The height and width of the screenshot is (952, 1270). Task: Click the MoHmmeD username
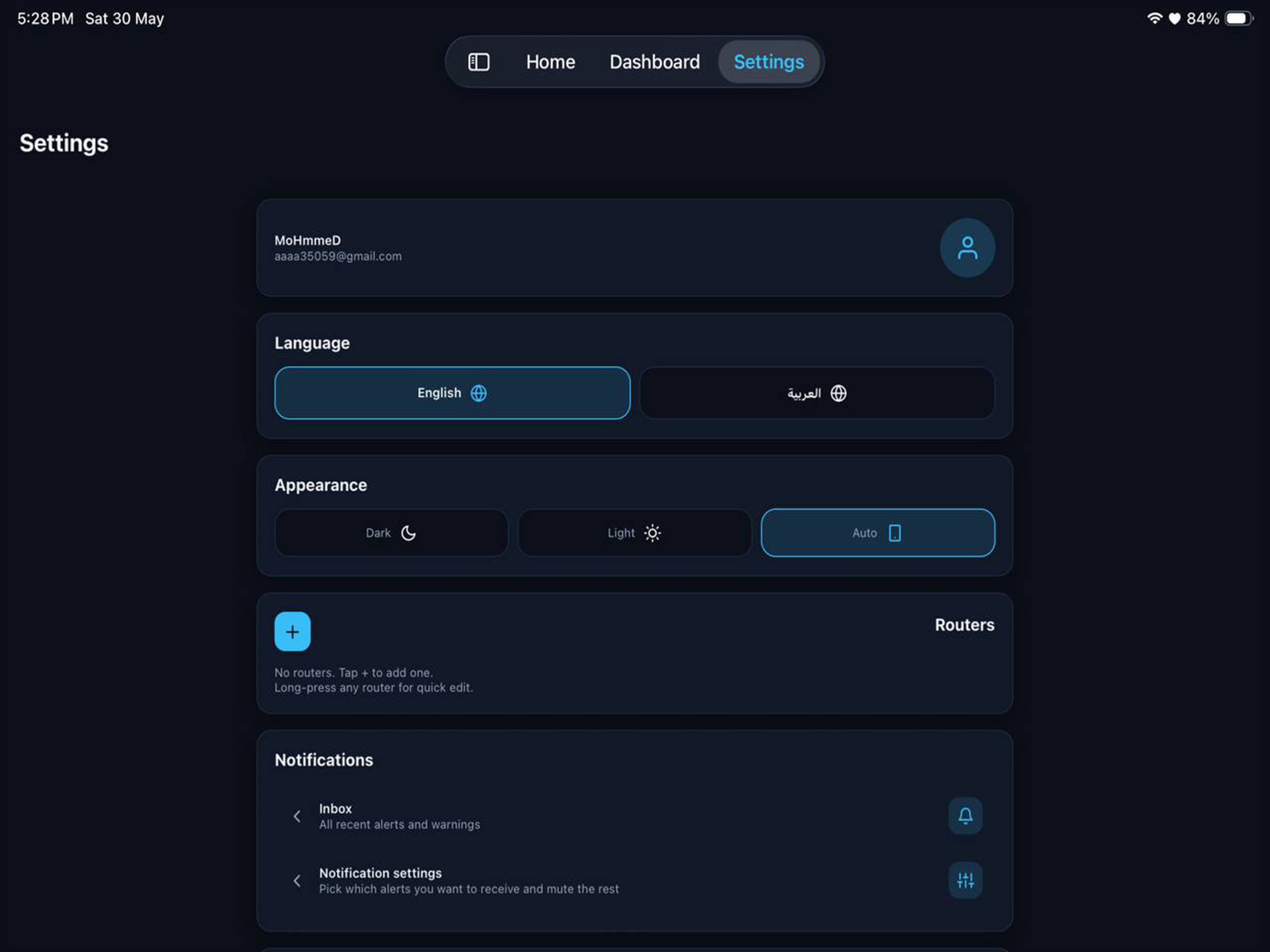(308, 240)
